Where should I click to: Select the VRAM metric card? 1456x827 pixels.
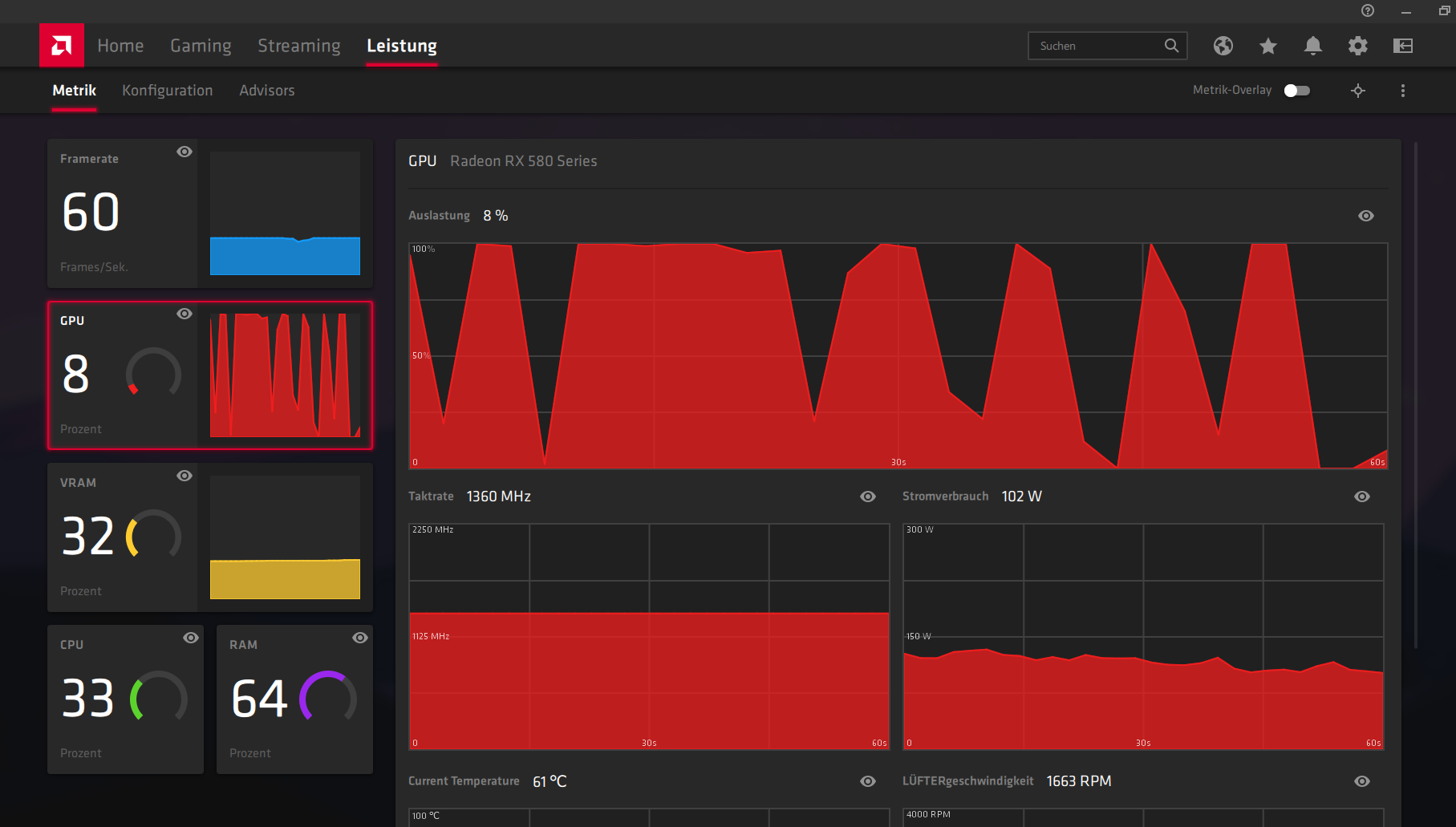(210, 537)
